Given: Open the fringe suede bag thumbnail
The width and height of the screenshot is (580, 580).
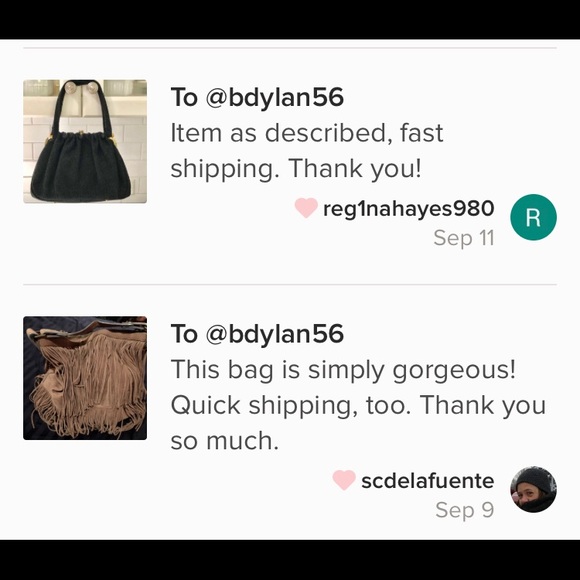Looking at the screenshot, I should [x=85, y=378].
